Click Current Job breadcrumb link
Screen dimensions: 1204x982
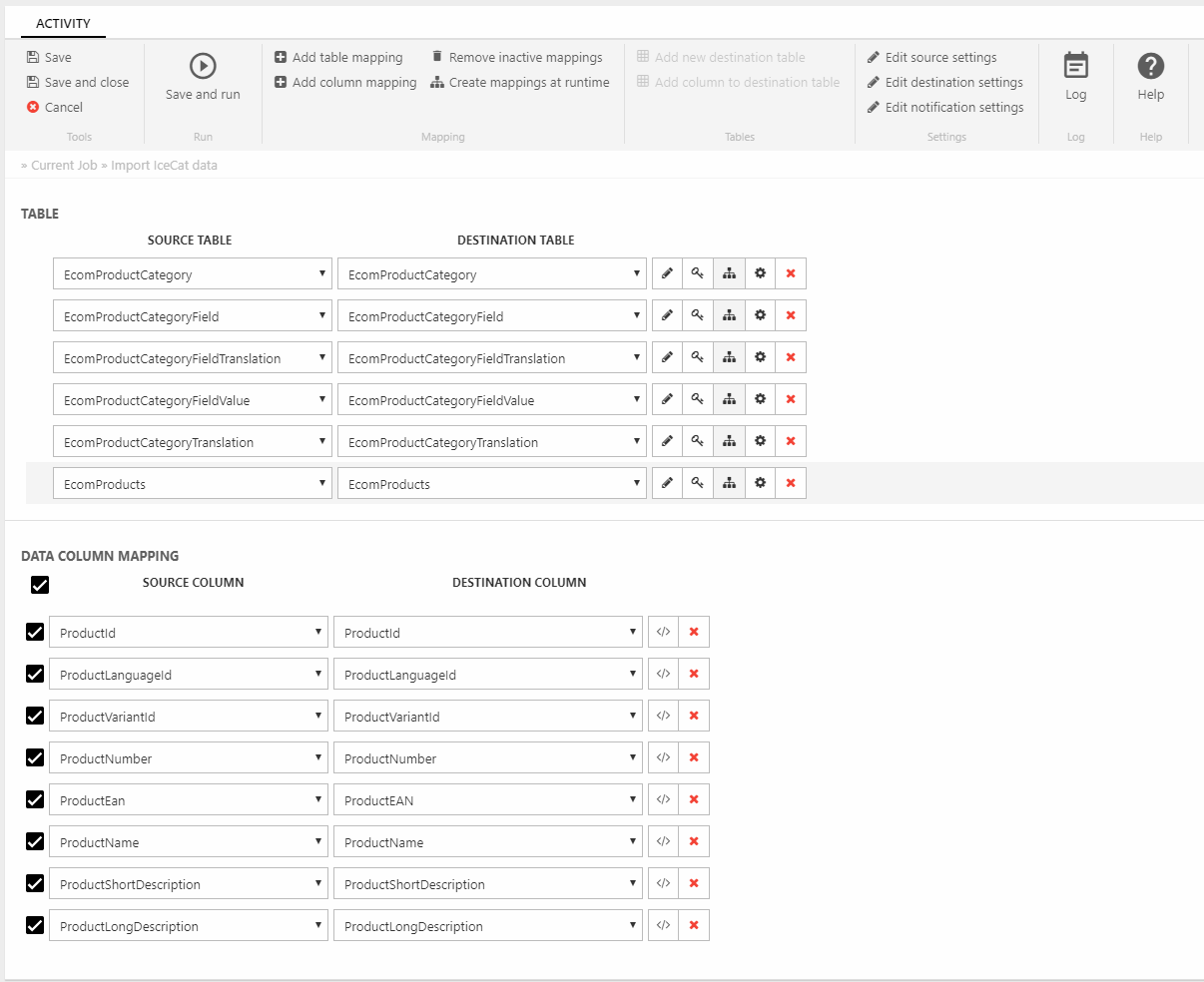64,166
